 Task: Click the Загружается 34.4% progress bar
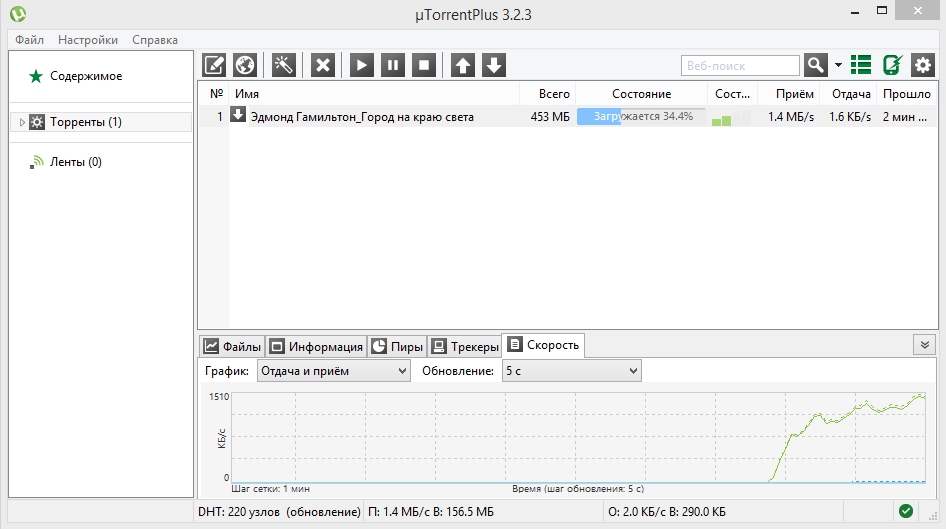point(641,116)
